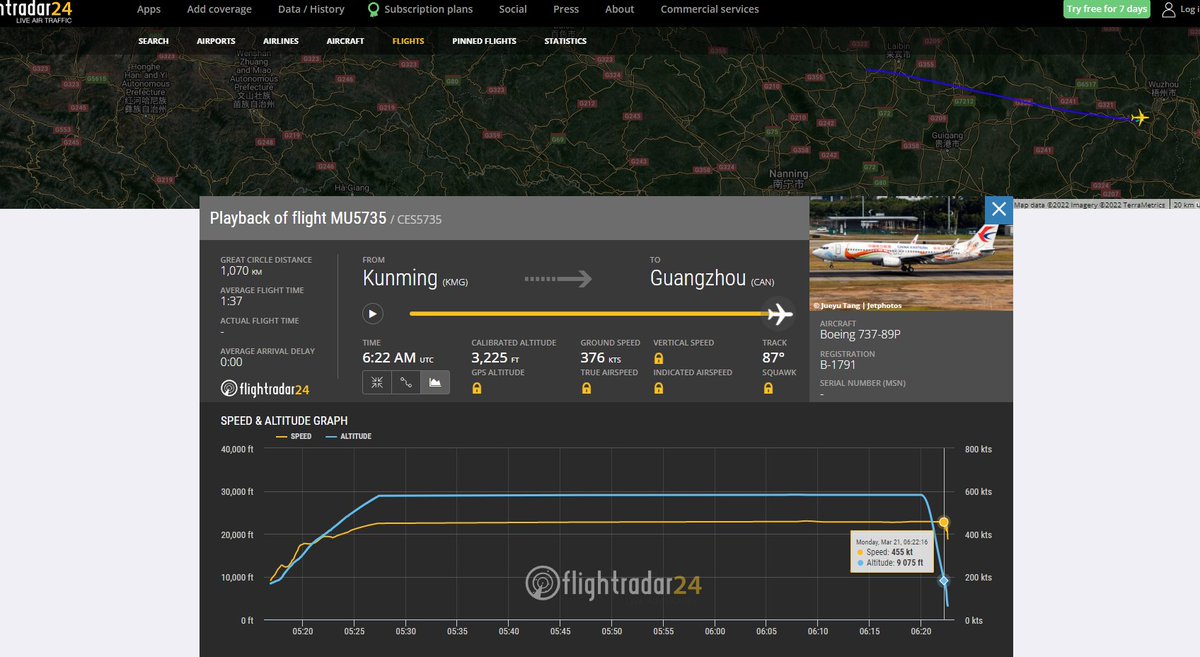Select the AIRLINES tab
Screen dimensions: 1200x657
pos(281,41)
